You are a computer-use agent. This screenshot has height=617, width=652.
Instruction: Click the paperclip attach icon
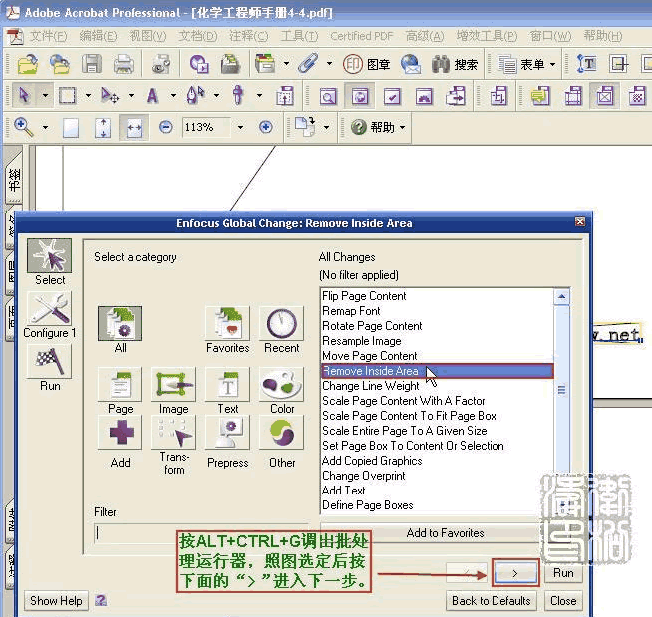(x=308, y=64)
